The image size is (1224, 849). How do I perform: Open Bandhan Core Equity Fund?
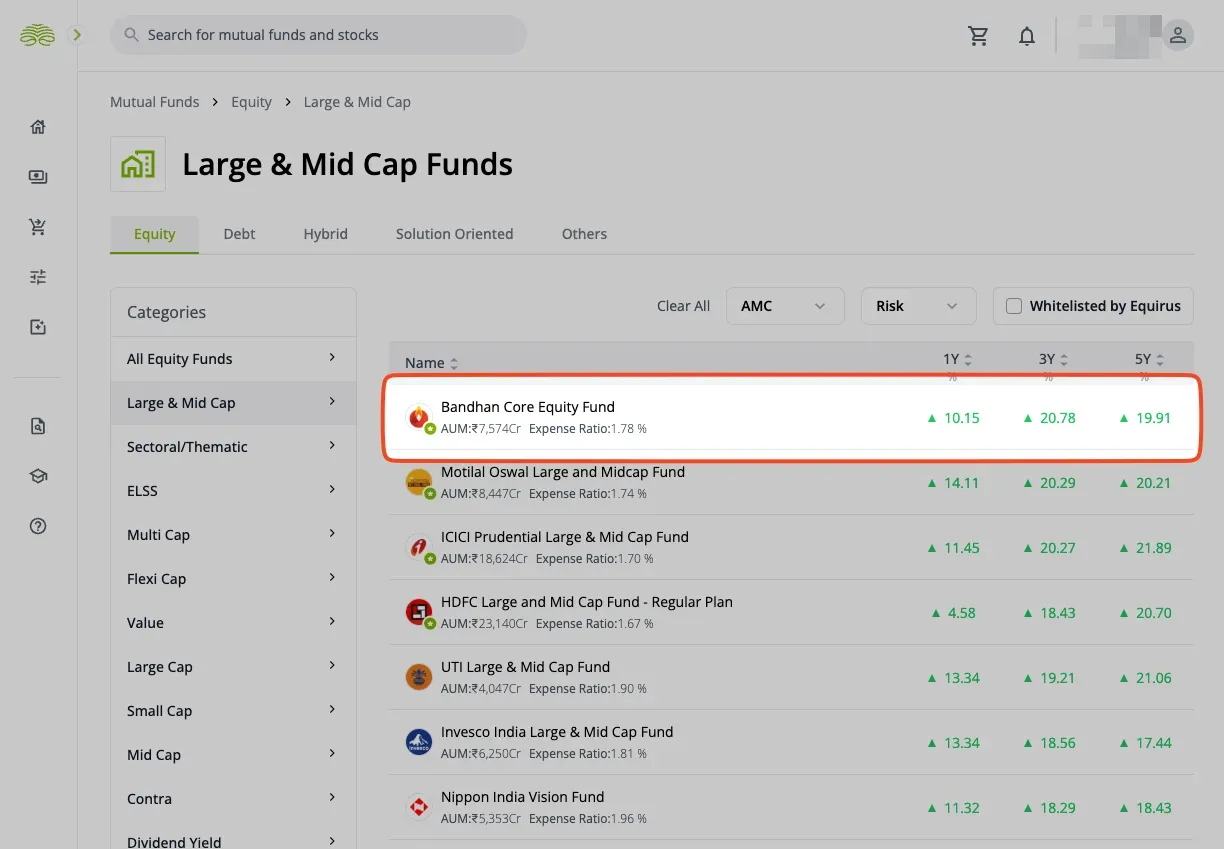point(527,407)
